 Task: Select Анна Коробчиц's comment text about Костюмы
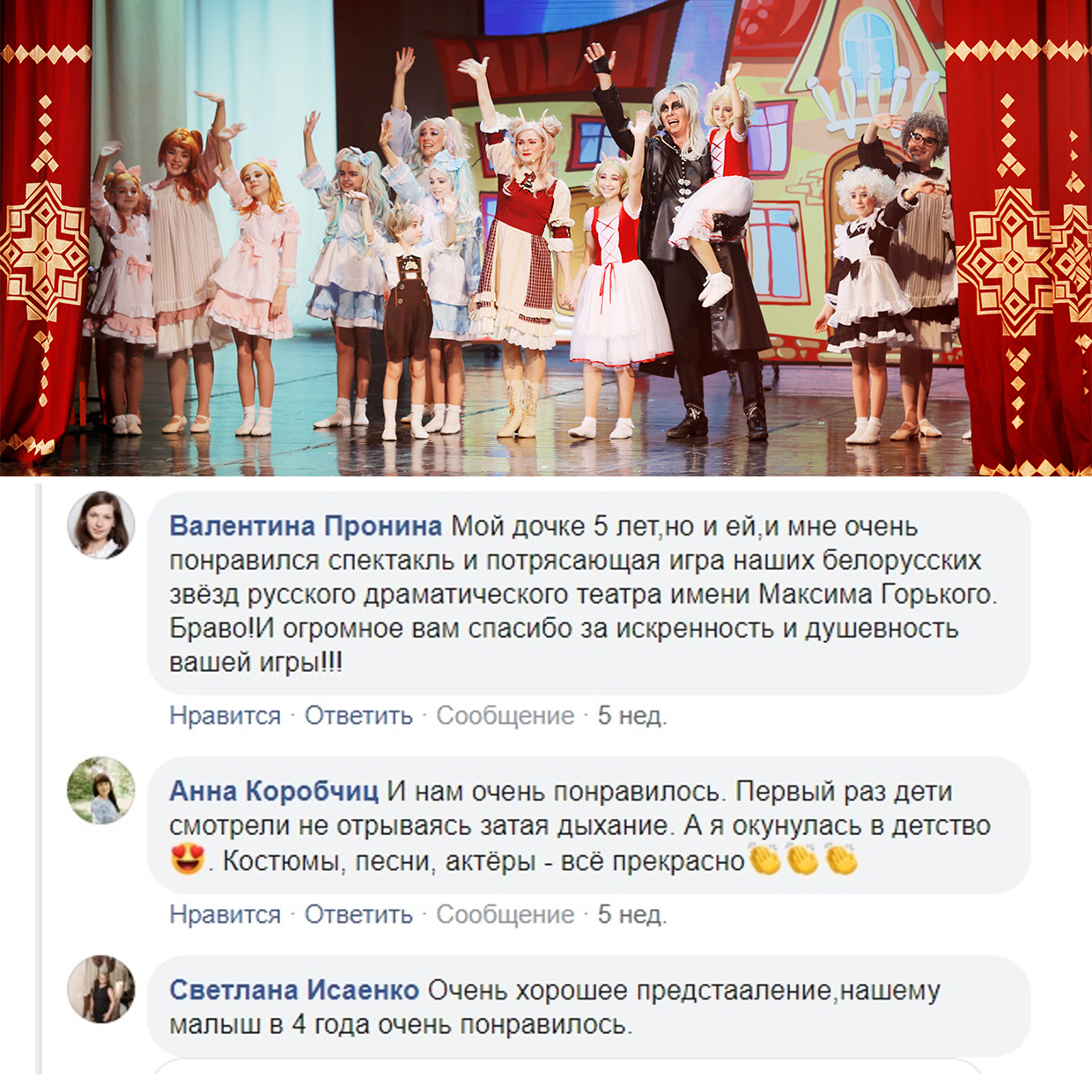pos(483,860)
